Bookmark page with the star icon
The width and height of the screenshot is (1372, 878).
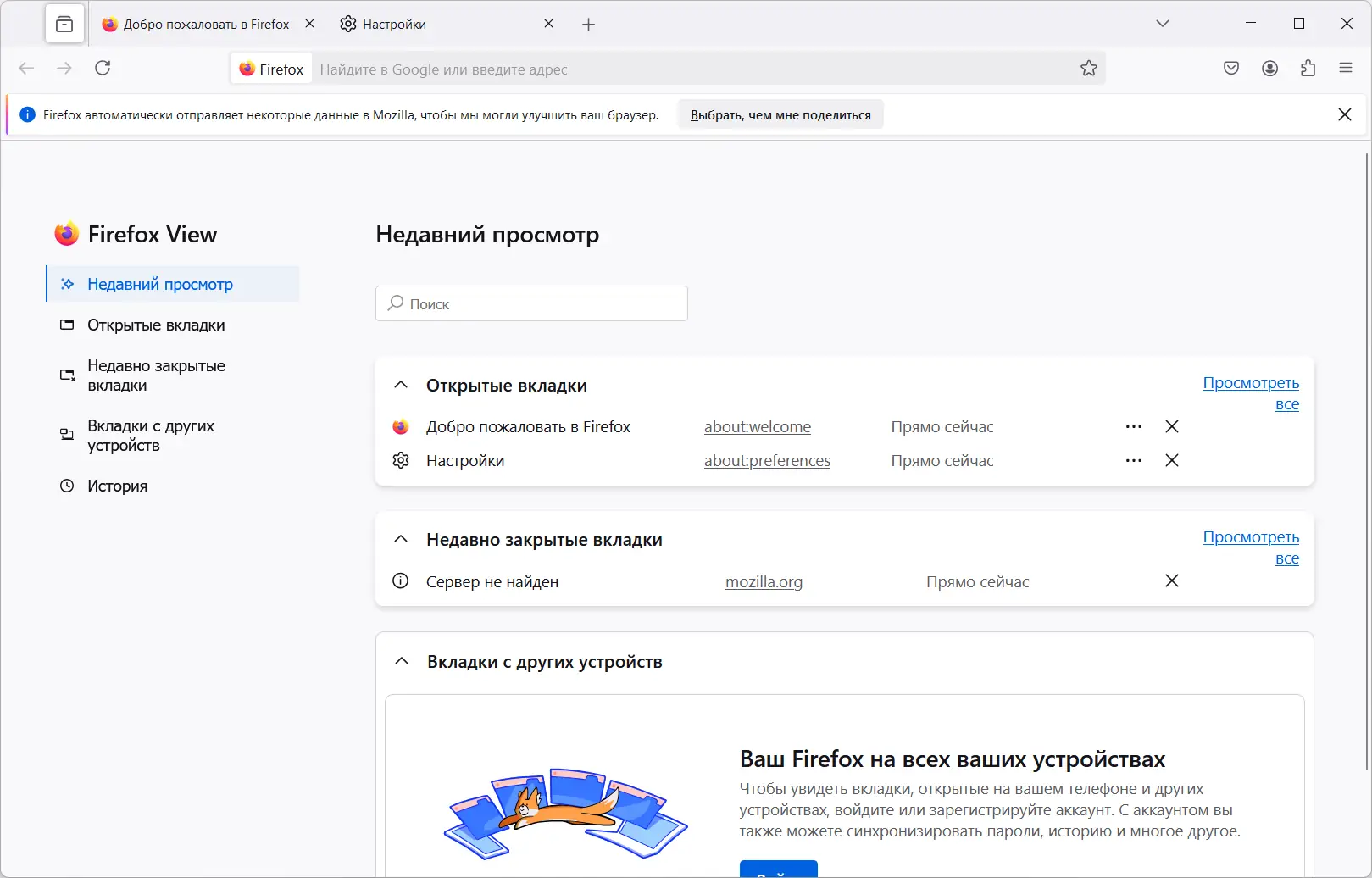point(1089,69)
